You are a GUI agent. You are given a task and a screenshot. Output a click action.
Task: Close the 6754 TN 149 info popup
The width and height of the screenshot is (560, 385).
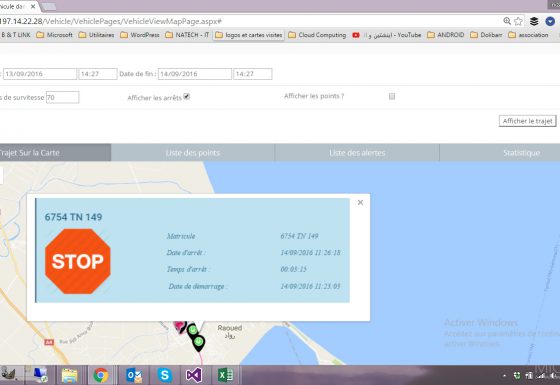click(x=360, y=202)
